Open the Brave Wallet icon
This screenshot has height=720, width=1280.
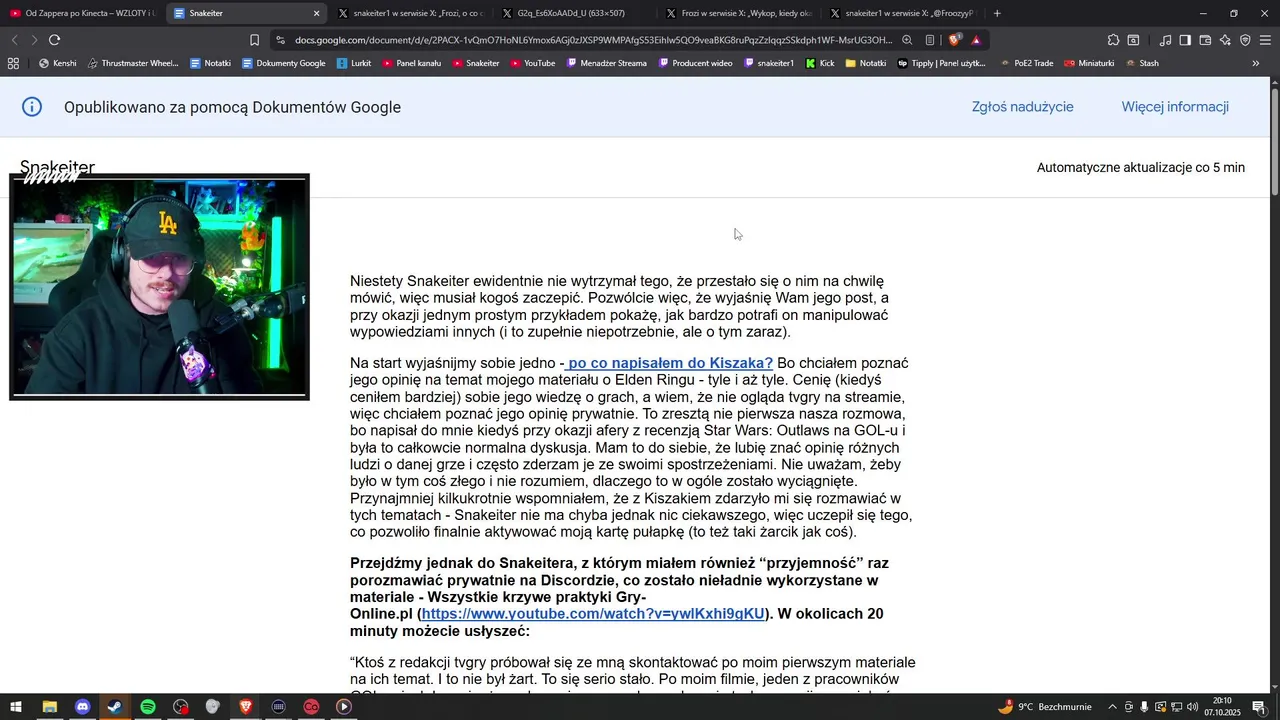click(1205, 40)
